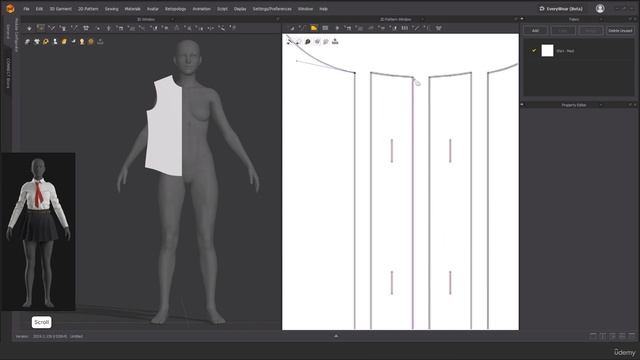Click the yellow folded-pattern display icon in 3D window
Screen dimensions: 640x360
click(64, 42)
